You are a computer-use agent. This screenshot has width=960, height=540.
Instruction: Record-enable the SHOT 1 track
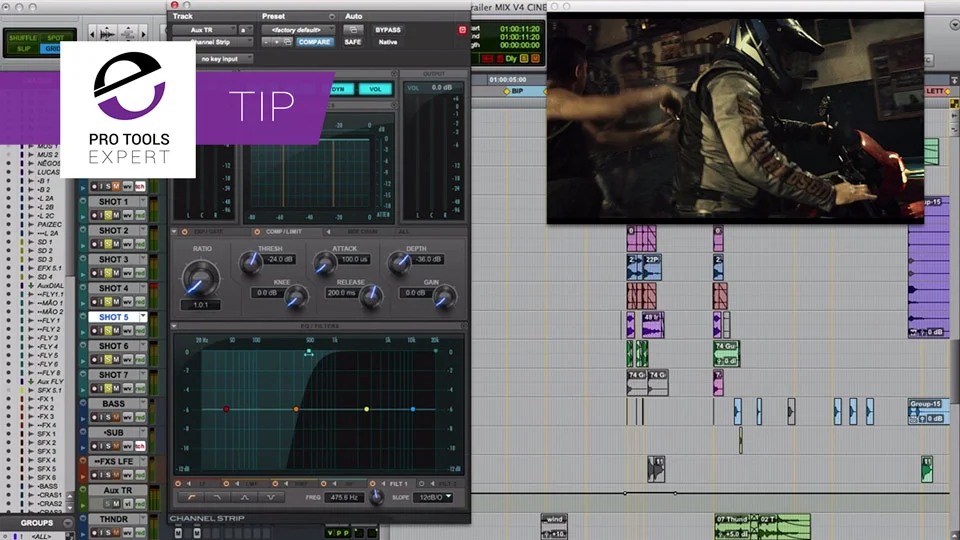pos(95,215)
